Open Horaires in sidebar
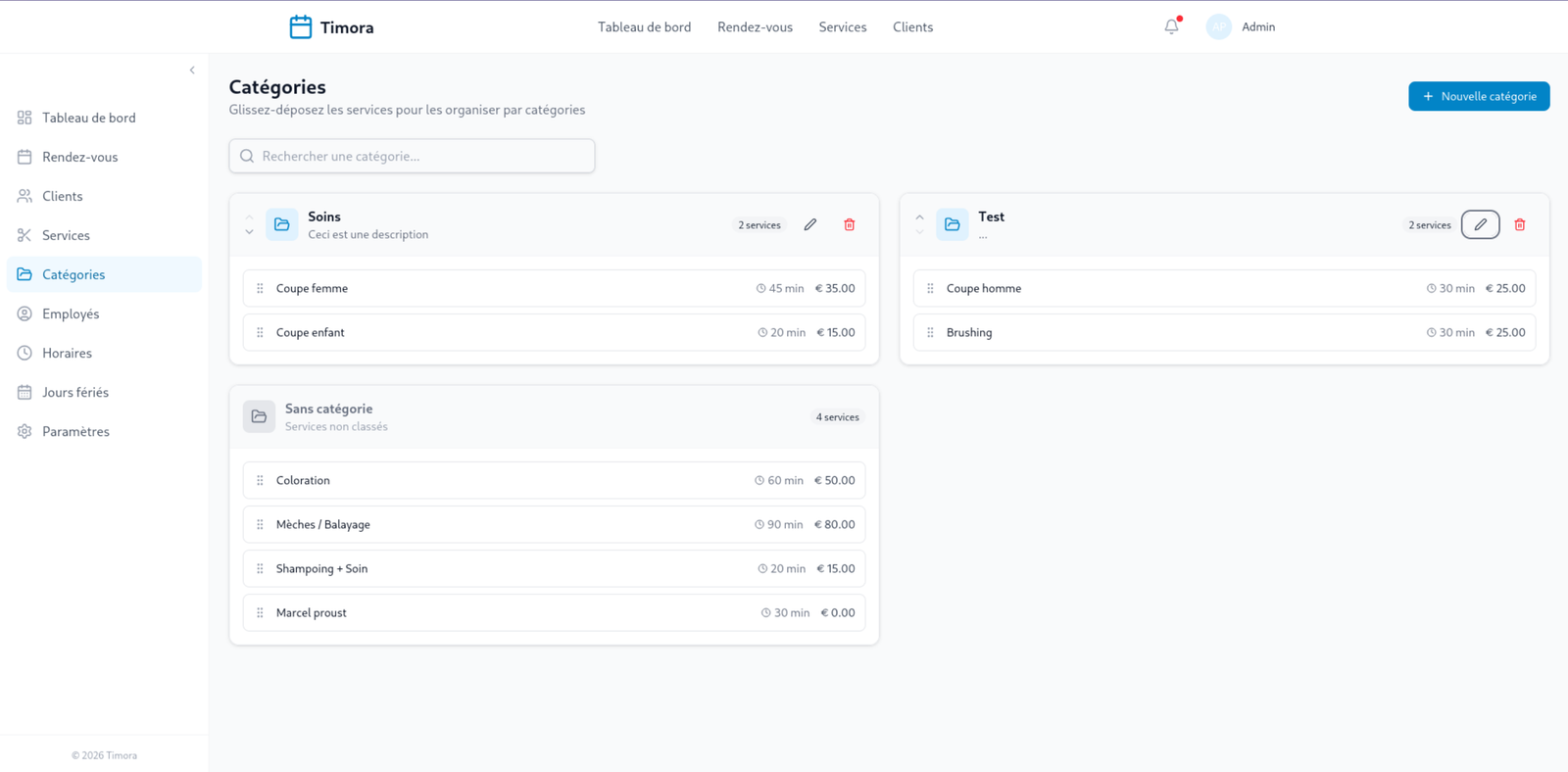 [104, 353]
